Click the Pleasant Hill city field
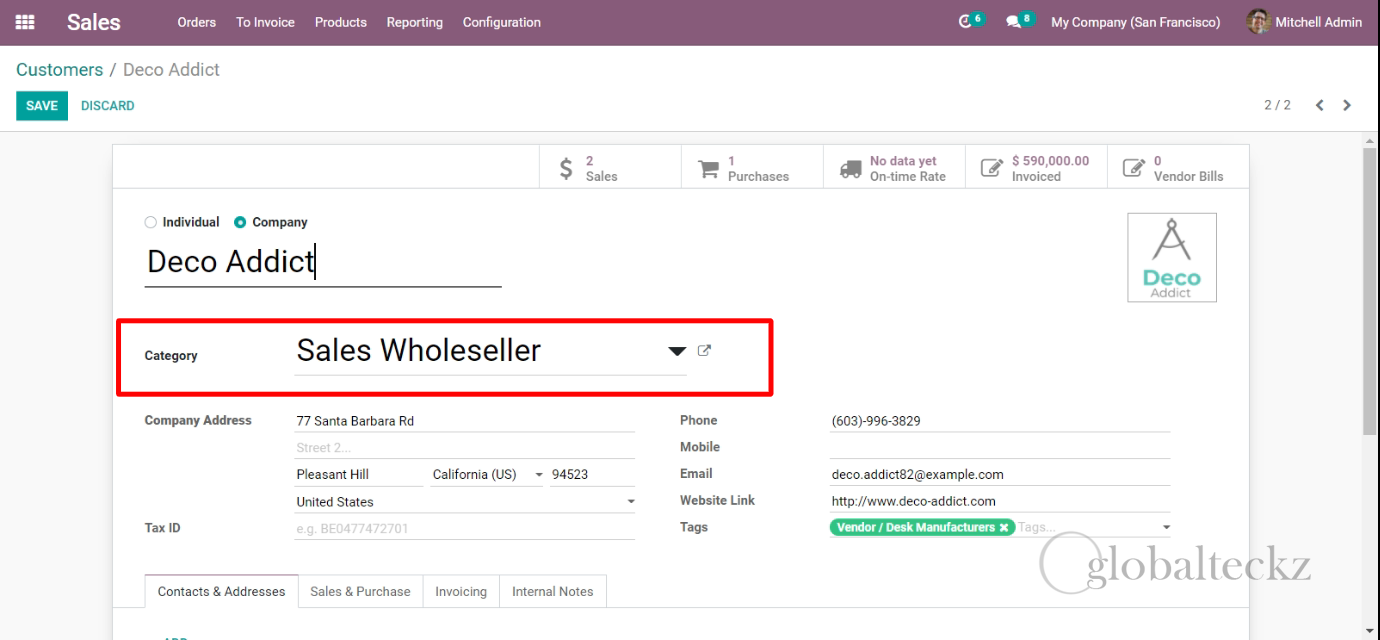Image resolution: width=1380 pixels, height=640 pixels. tap(360, 475)
